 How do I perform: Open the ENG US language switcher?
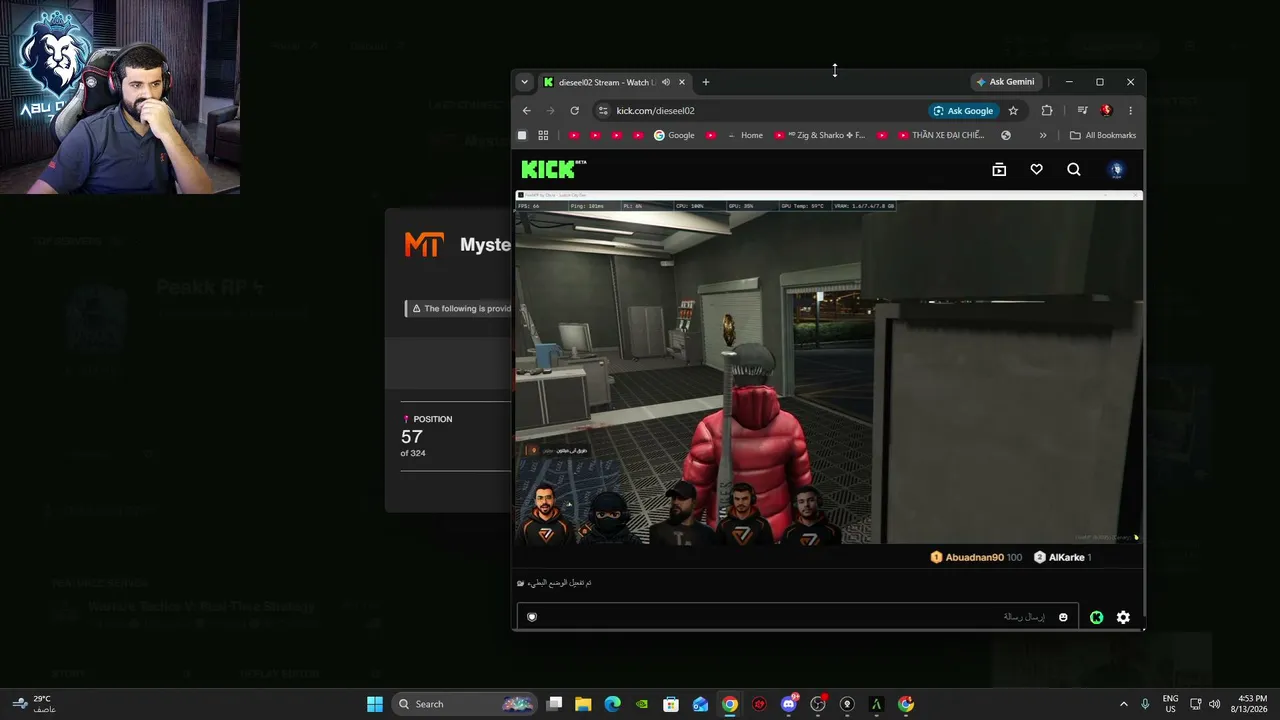tap(1170, 704)
